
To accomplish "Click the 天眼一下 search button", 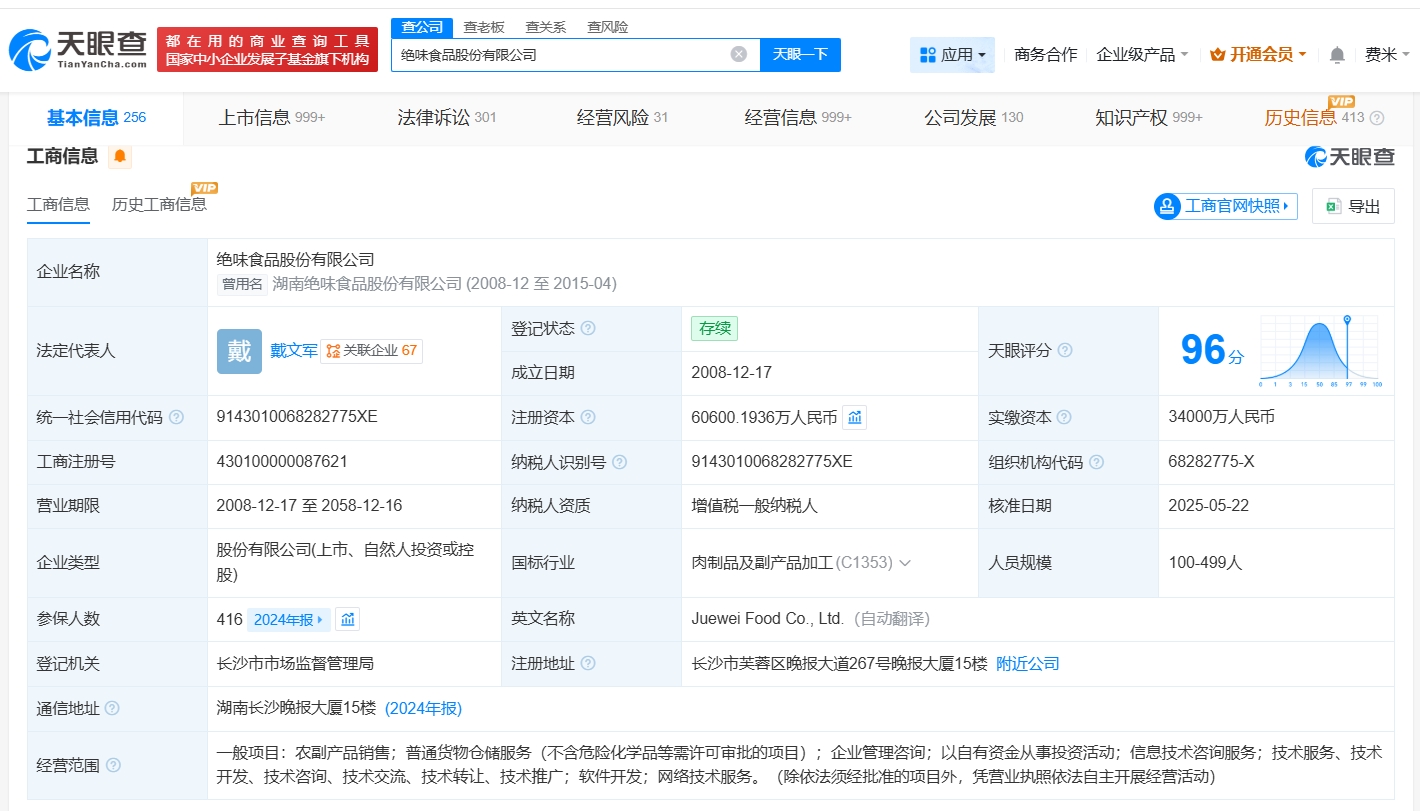I will [x=800, y=54].
